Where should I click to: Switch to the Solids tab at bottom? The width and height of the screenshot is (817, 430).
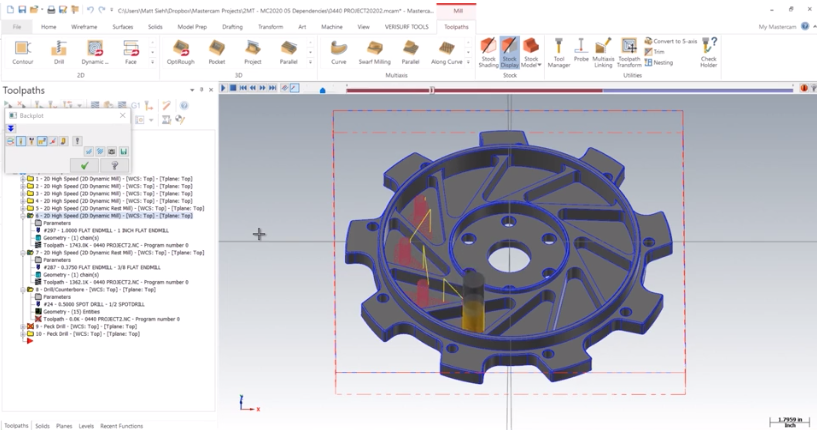pos(42,426)
